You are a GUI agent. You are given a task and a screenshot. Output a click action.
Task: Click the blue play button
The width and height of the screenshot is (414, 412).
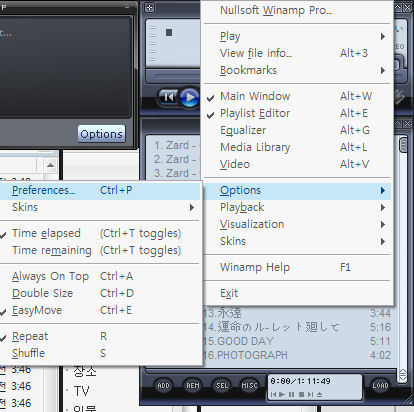(x=190, y=97)
